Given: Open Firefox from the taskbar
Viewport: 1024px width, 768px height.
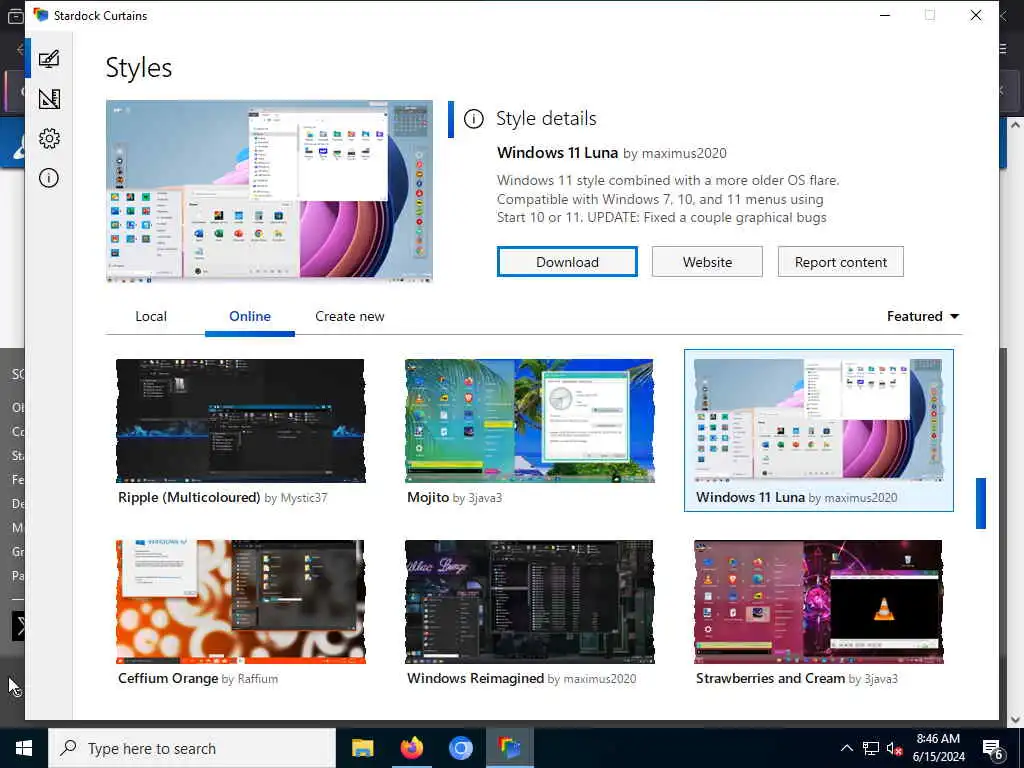Looking at the screenshot, I should tap(411, 748).
